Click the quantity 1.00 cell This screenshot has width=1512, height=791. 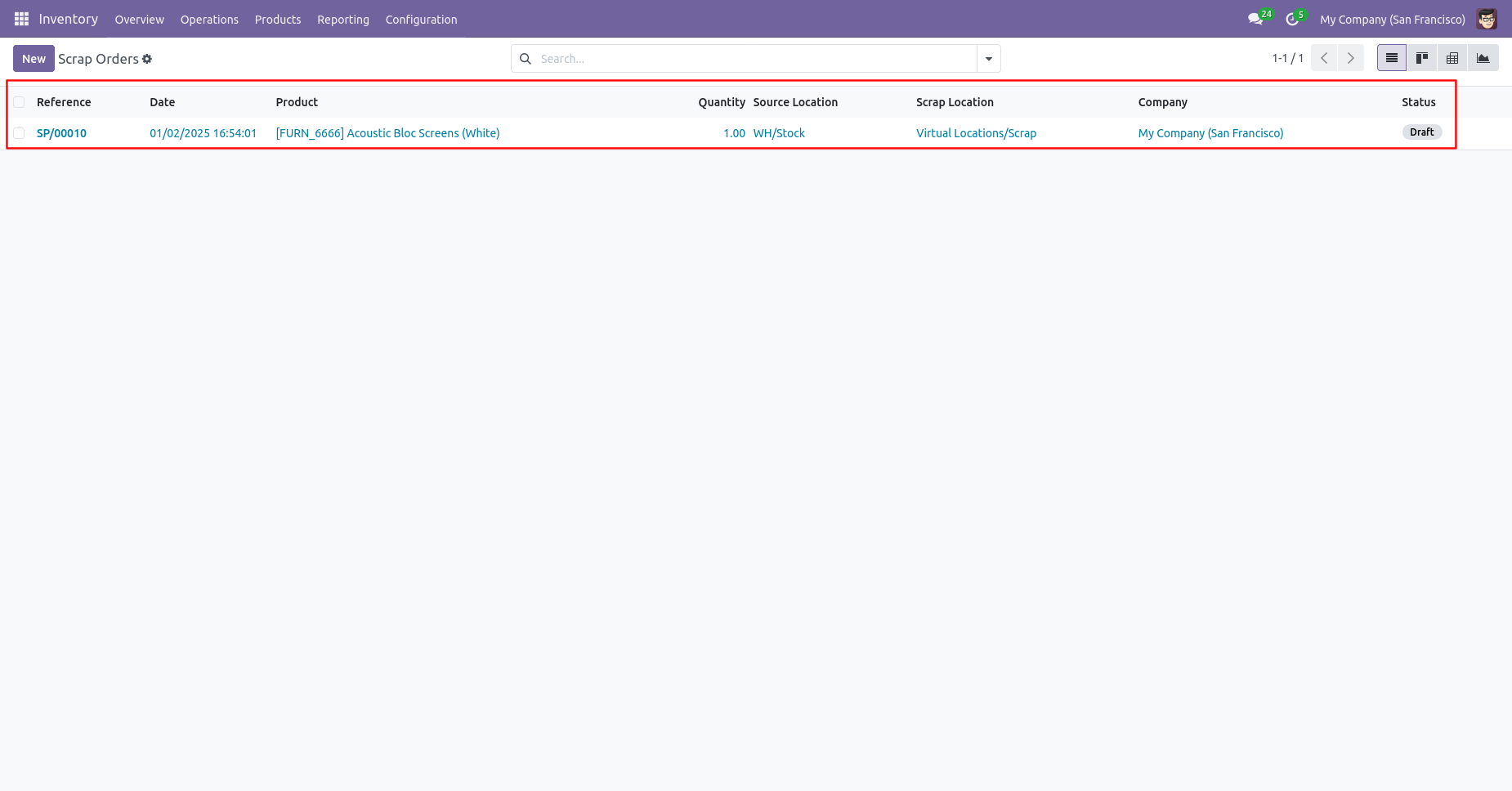734,133
